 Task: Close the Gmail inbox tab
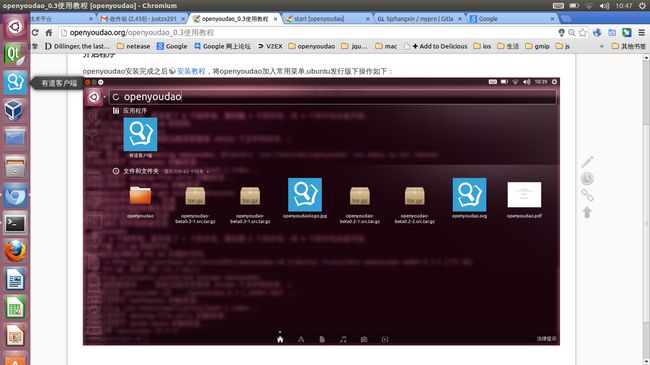(x=183, y=19)
